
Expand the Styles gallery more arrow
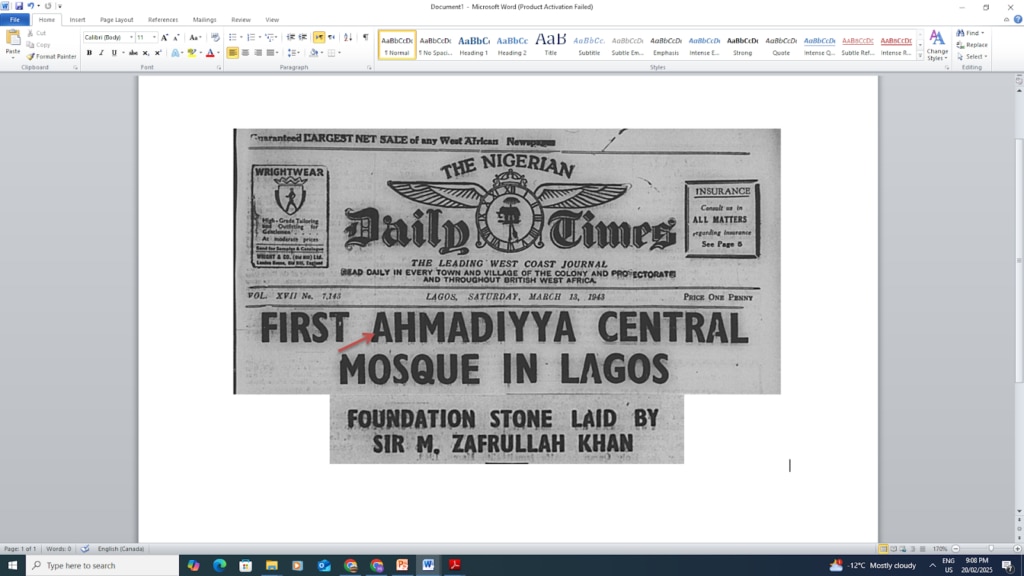pos(920,57)
